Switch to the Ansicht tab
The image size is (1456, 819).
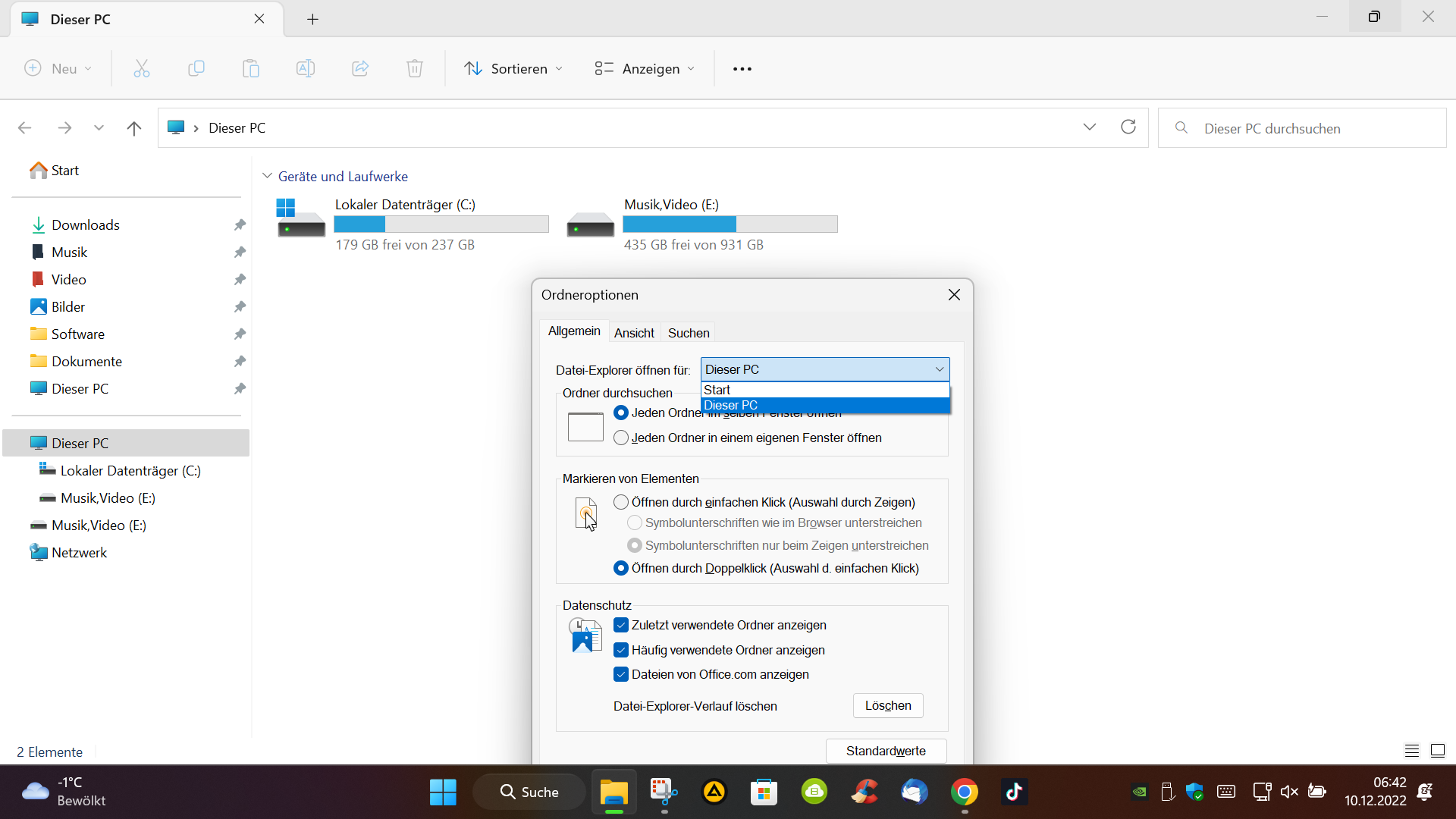pos(634,332)
